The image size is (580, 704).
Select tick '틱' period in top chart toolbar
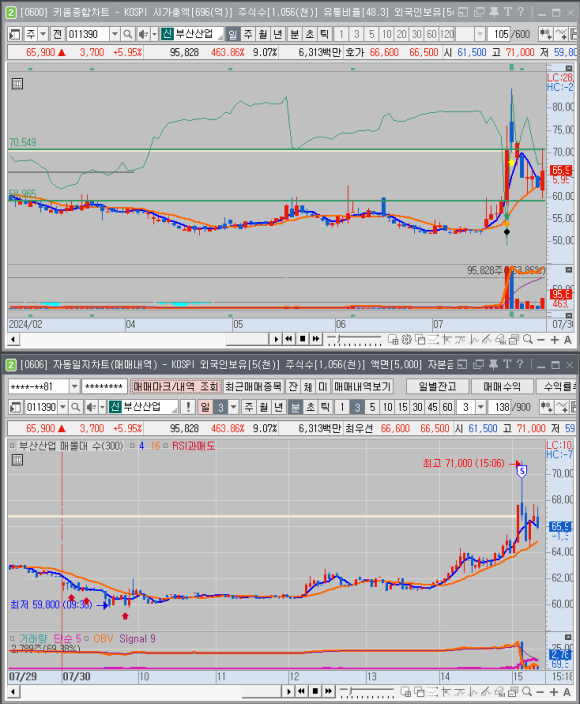pos(325,34)
